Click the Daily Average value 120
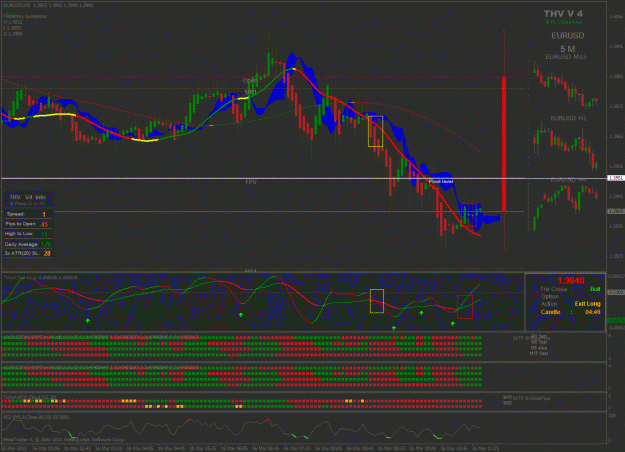This screenshot has width=625, height=452. pyautogui.click(x=46, y=244)
